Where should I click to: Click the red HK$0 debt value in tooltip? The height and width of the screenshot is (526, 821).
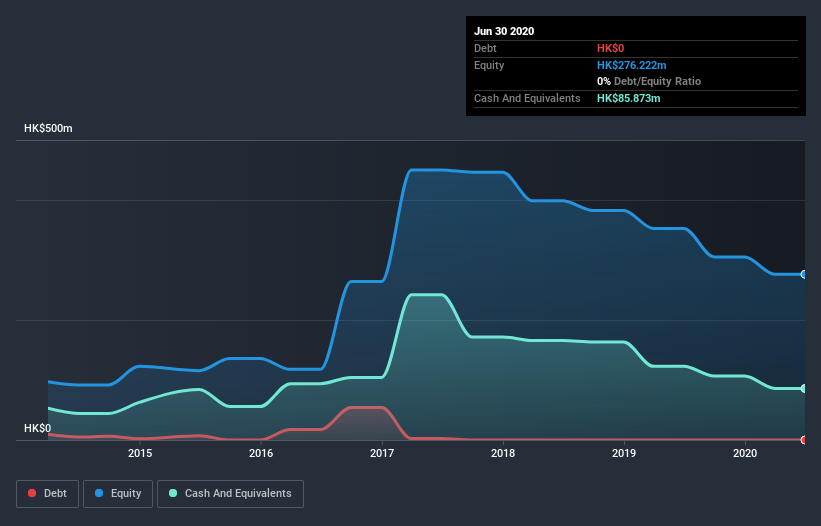coord(611,48)
